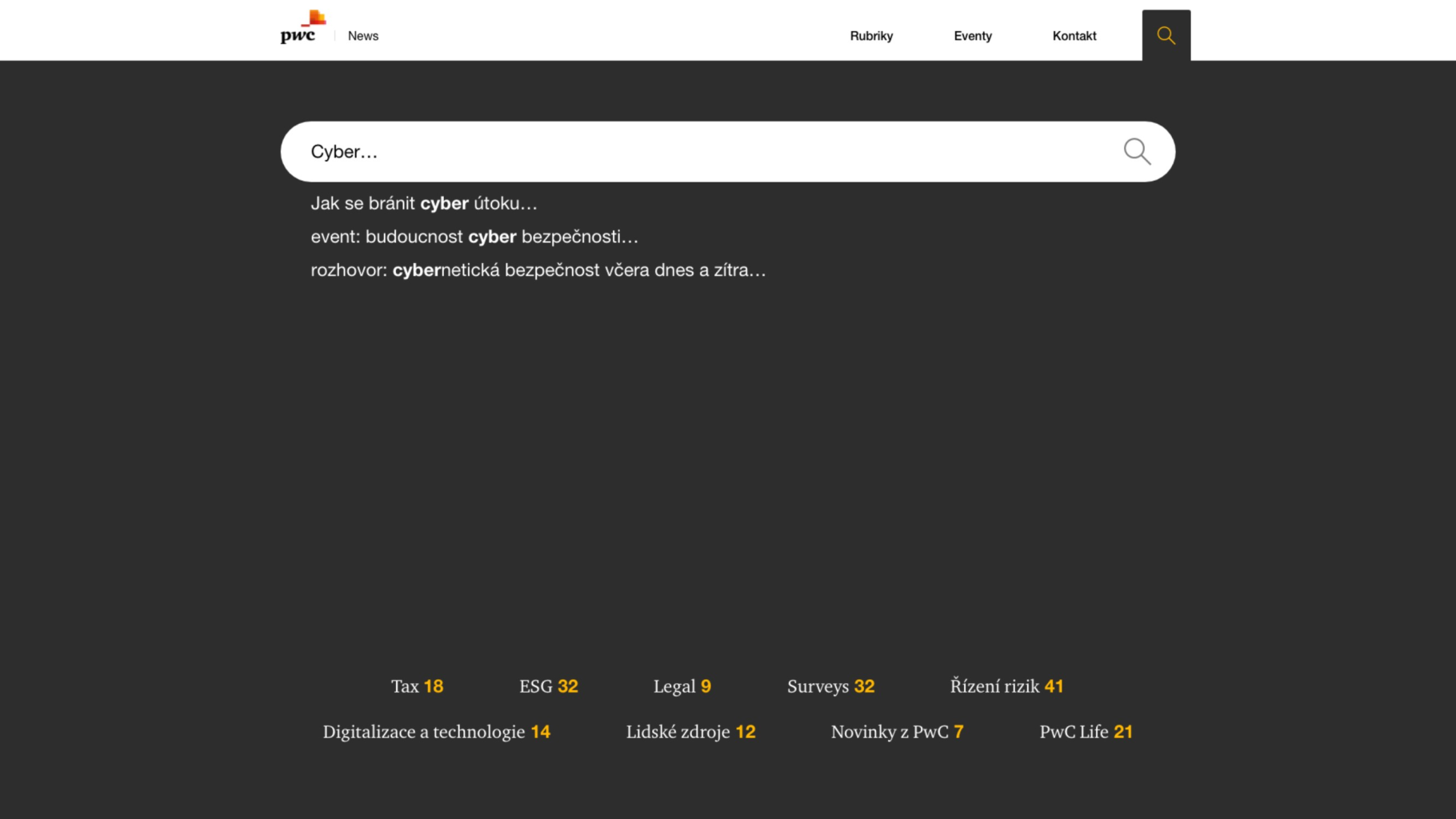
Task: Open the Rubriky menu
Action: [x=871, y=36]
